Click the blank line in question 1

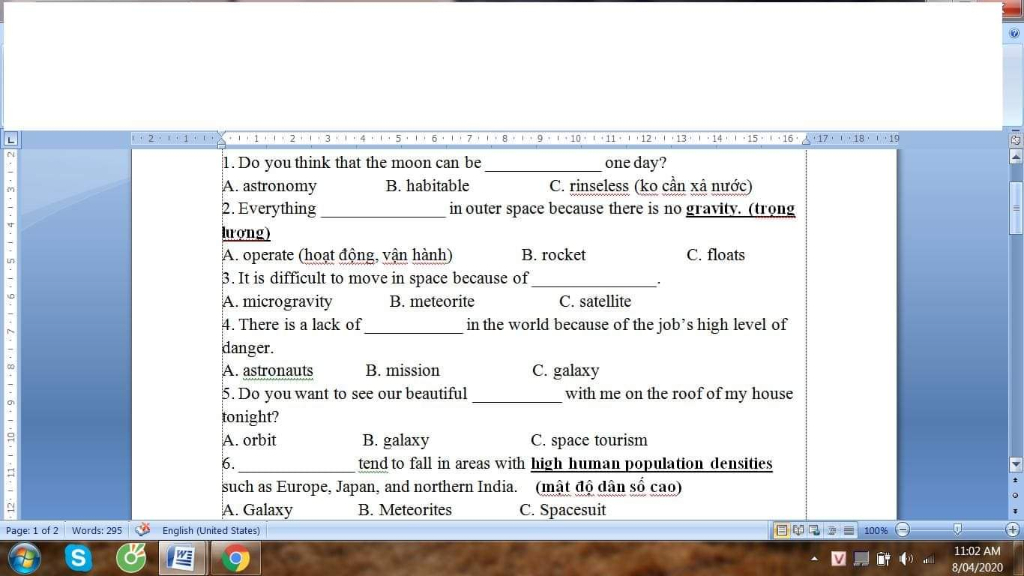pos(543,165)
